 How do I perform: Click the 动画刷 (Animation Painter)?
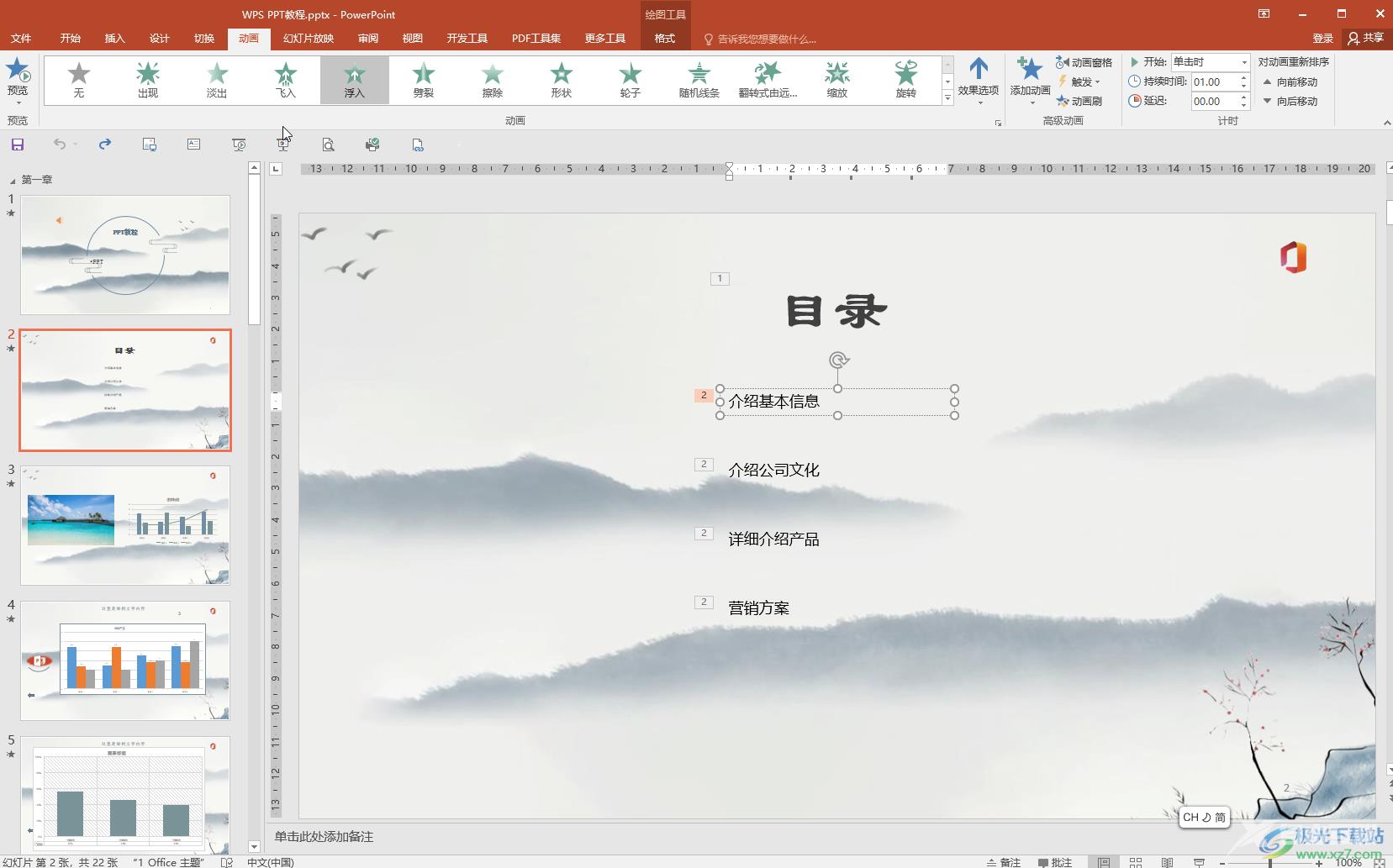tap(1079, 101)
